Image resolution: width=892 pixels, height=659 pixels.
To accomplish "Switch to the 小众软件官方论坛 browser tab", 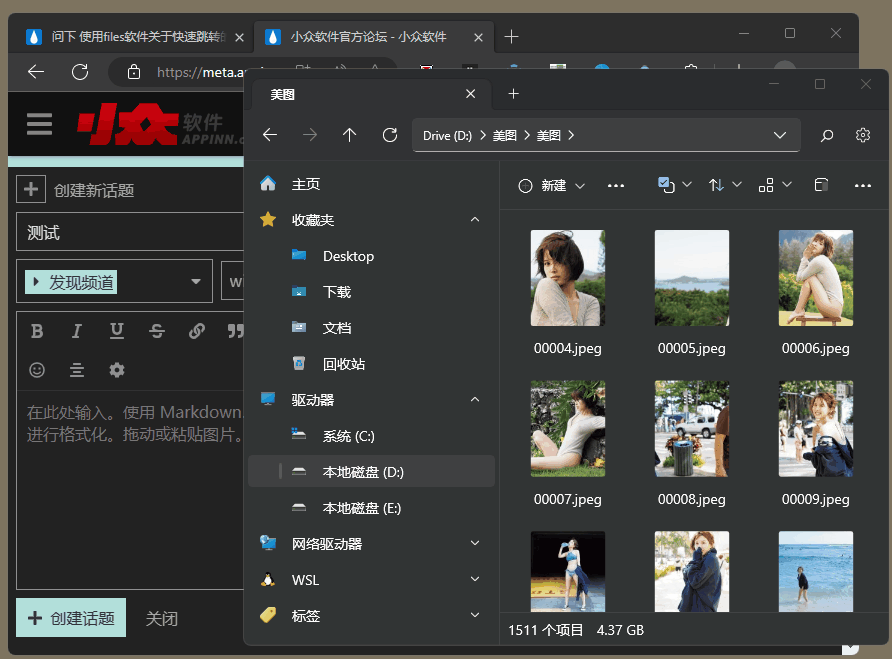I will pyautogui.click(x=367, y=37).
